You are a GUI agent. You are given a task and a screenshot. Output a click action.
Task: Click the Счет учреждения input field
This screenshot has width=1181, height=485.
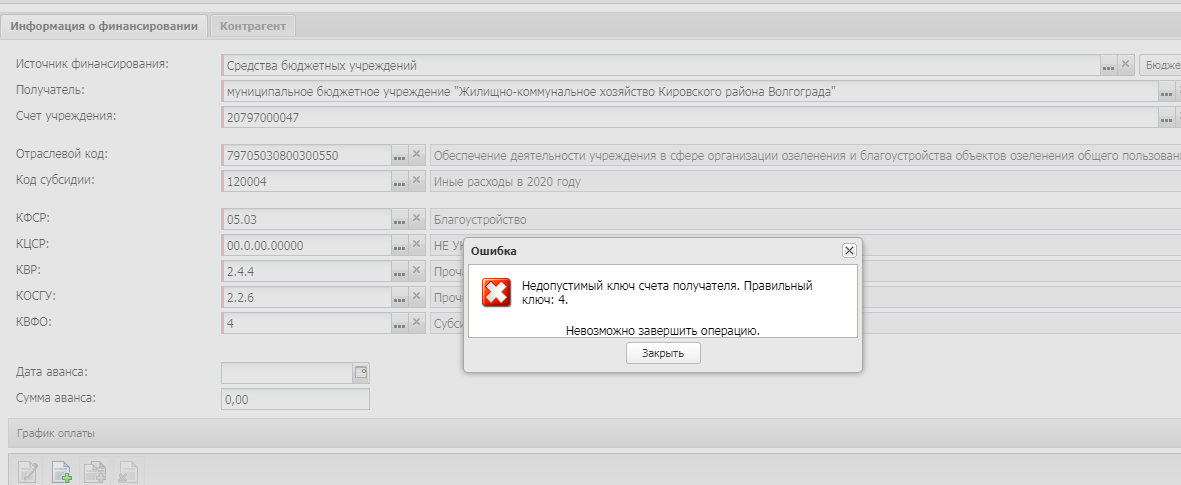point(688,118)
